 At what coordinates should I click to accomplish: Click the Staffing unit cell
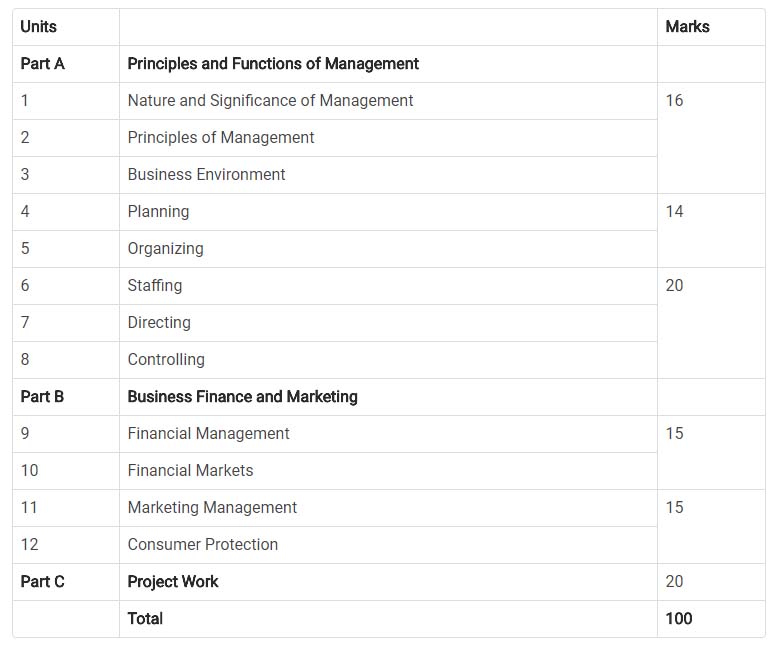coord(155,286)
